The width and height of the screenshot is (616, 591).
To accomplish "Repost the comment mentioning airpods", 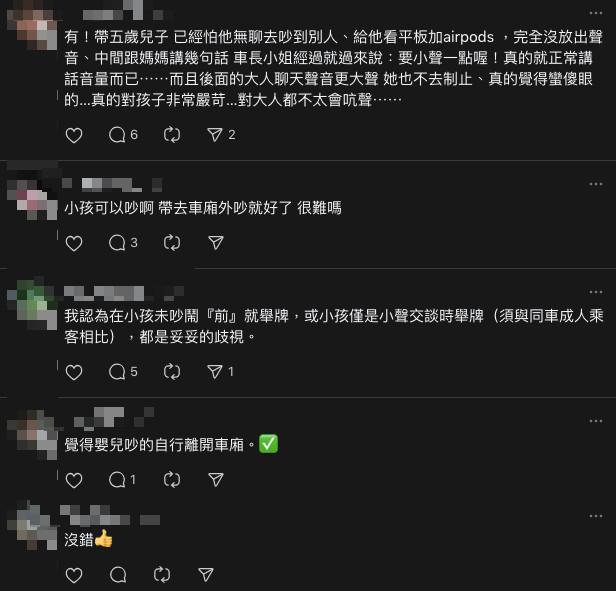I will coord(172,135).
